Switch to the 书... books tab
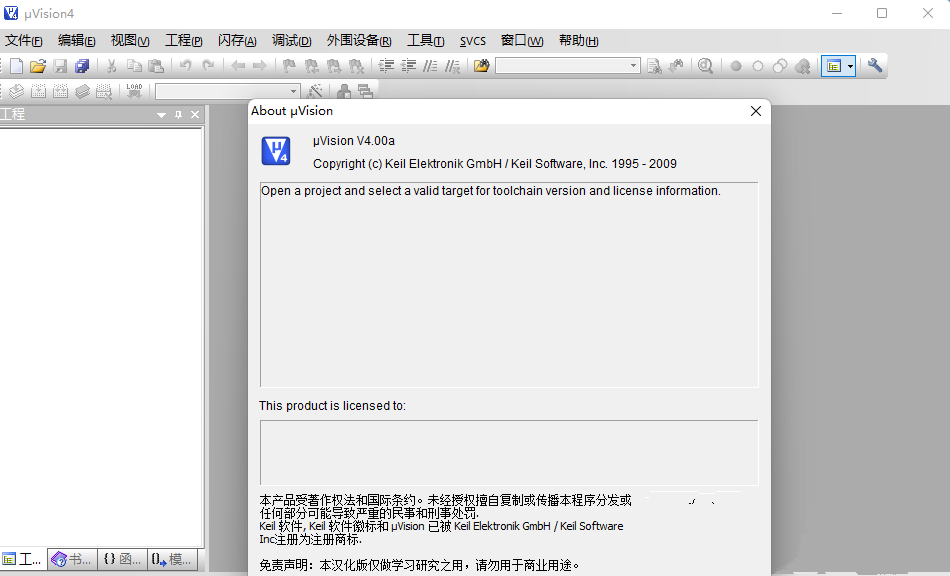 72,559
